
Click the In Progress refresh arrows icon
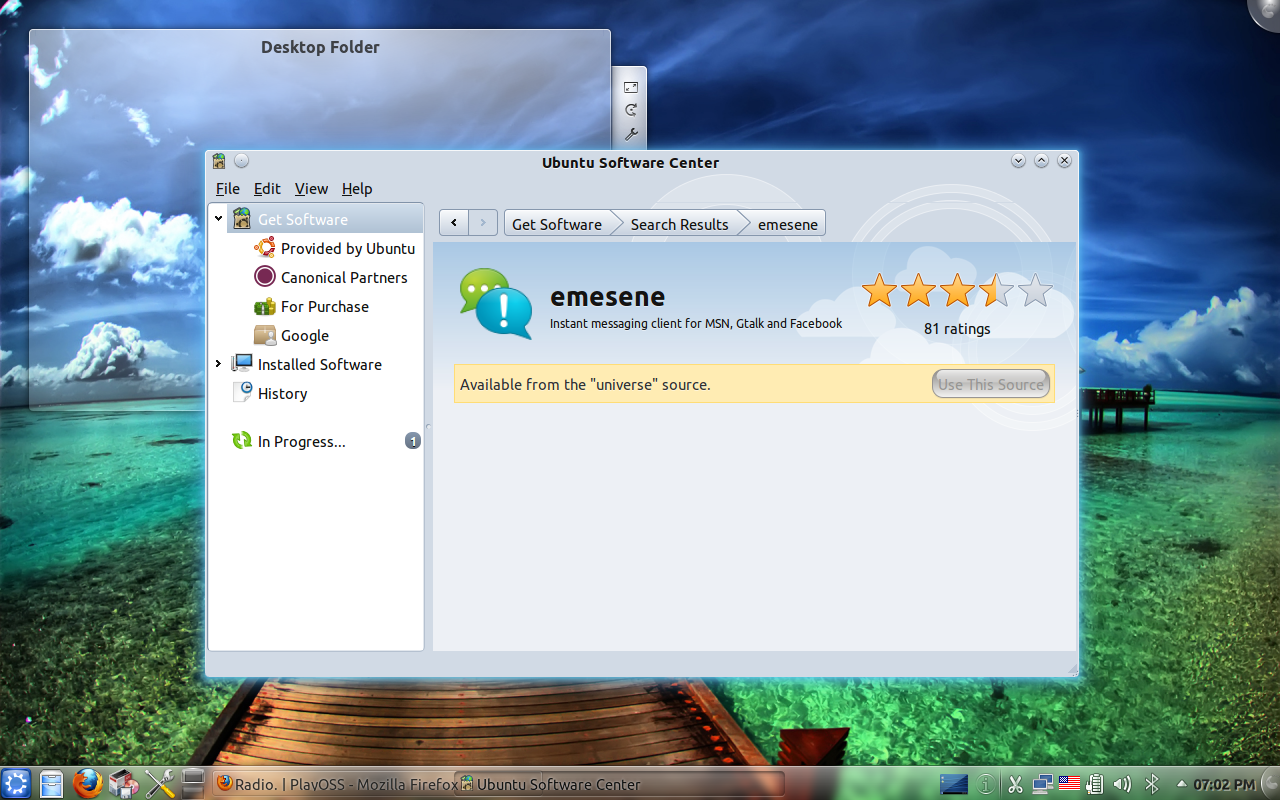click(242, 441)
